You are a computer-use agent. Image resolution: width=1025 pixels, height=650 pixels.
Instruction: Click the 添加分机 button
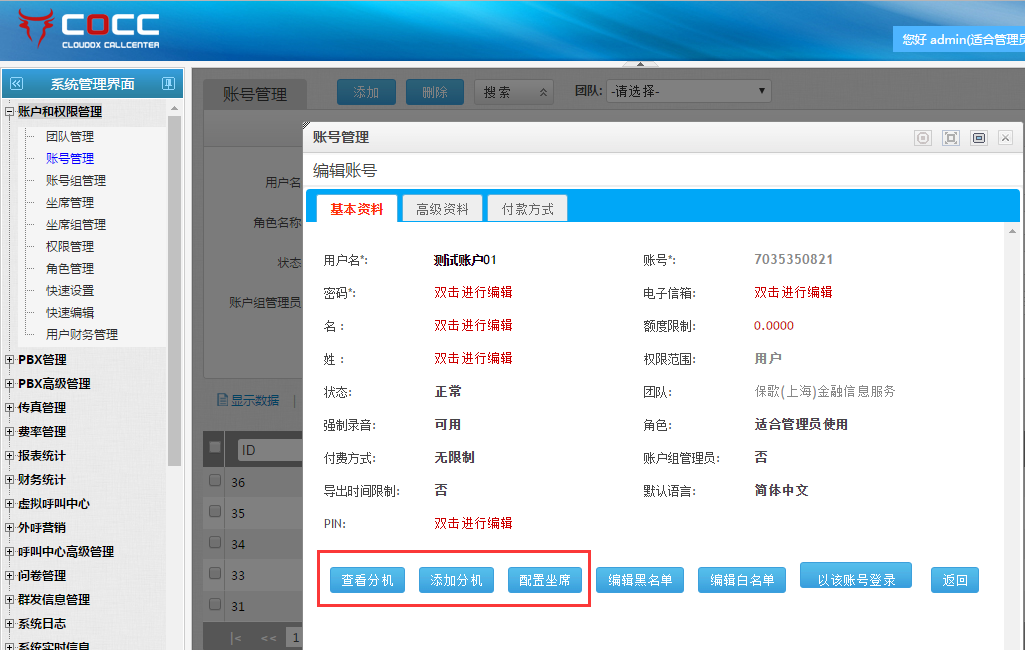point(456,580)
